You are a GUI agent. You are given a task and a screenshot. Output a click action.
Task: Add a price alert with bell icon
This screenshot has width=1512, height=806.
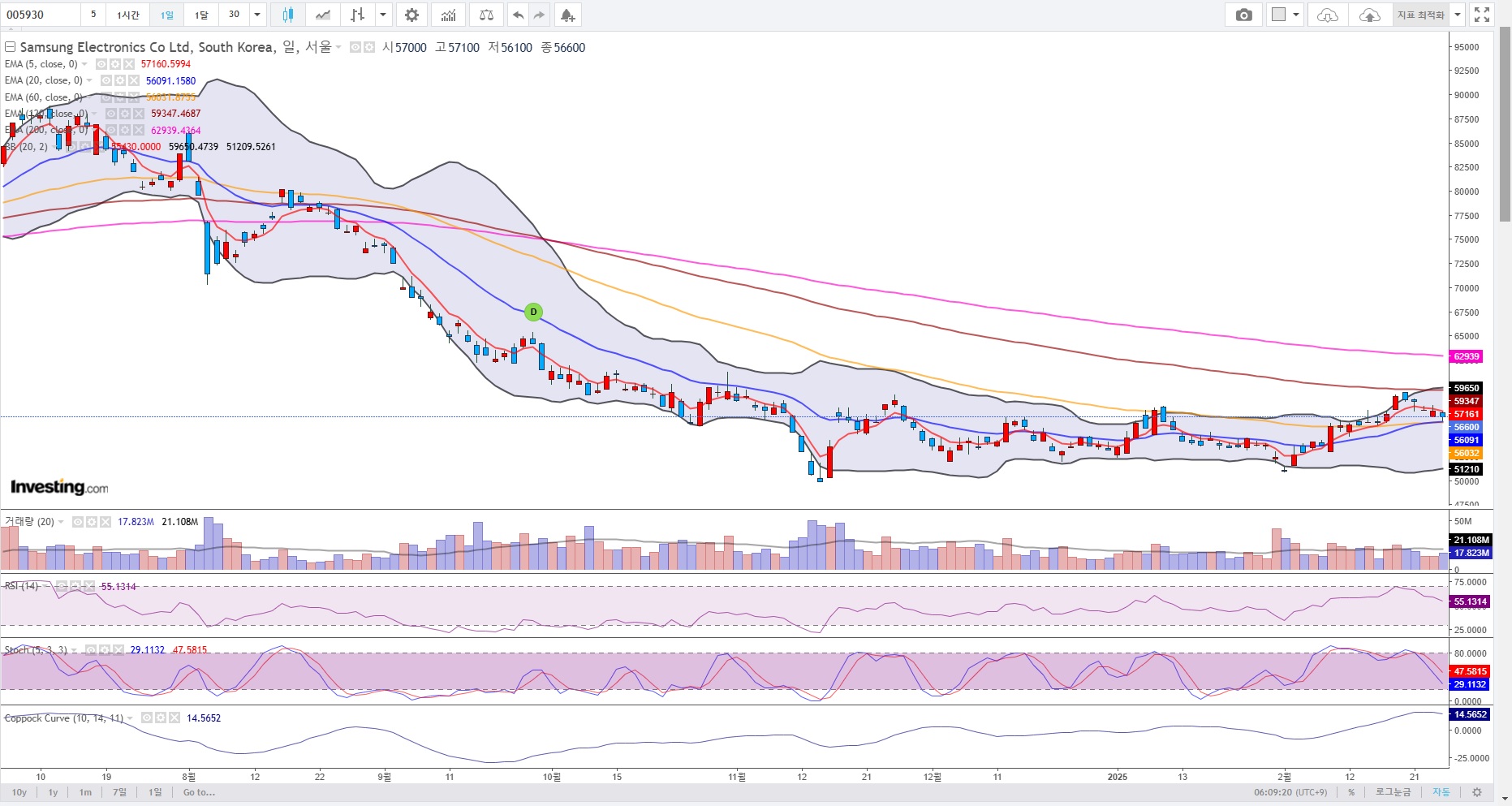[x=568, y=15]
